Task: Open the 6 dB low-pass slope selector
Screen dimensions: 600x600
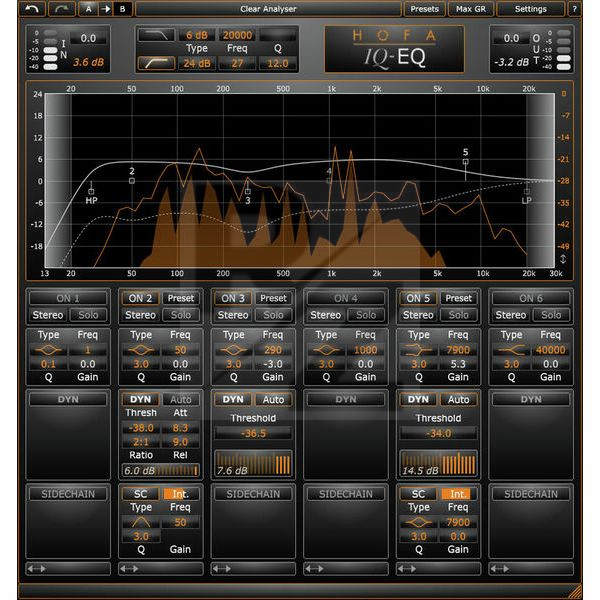Action: pyautogui.click(x=197, y=35)
